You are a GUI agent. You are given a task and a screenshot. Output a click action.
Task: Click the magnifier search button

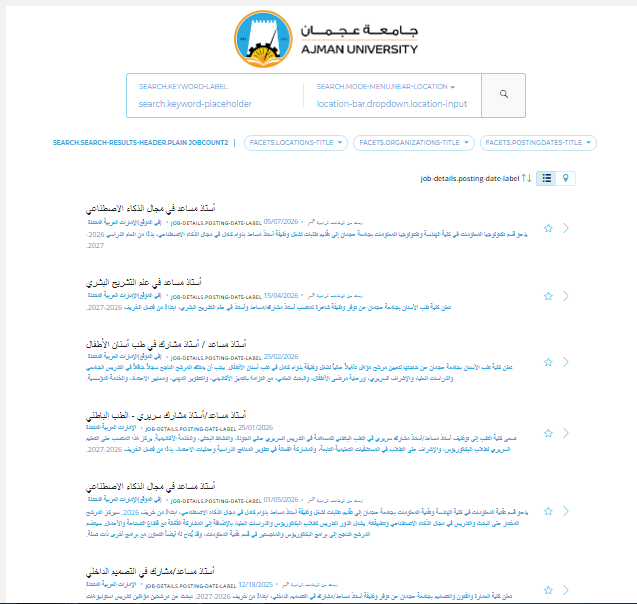coord(503,95)
